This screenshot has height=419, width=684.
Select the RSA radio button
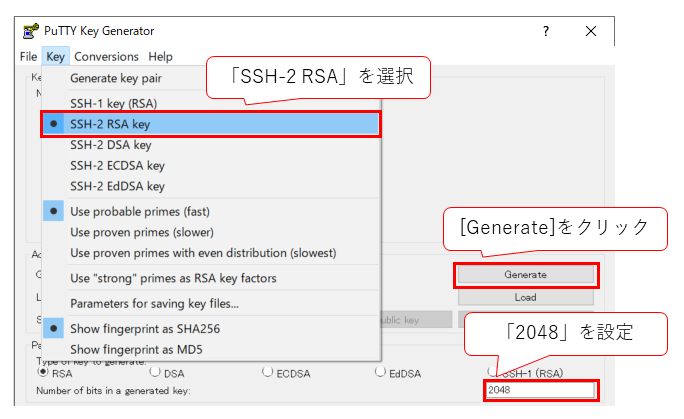[x=43, y=372]
